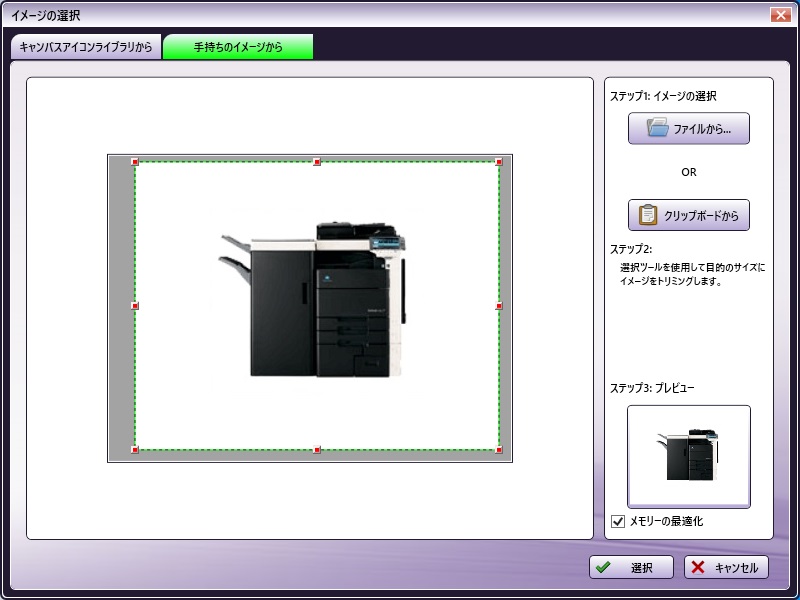Click the bottom-left red crop handle
Viewport: 800px width, 600px height.
pos(135,450)
